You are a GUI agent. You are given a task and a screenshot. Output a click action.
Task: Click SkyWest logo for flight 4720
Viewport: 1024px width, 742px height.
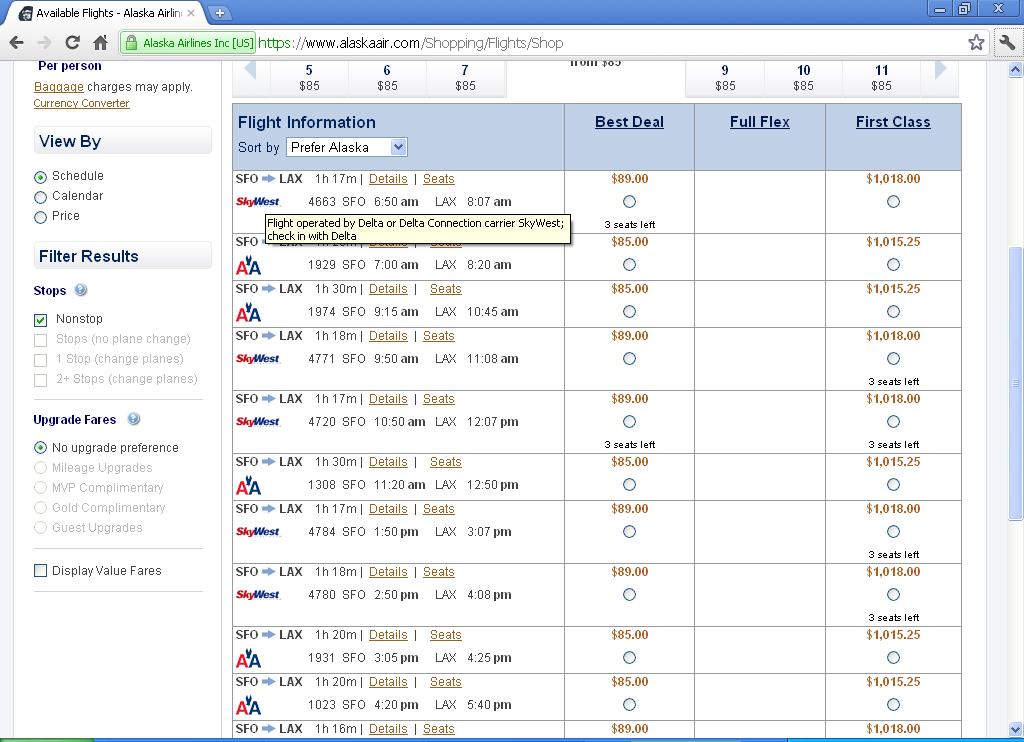(258, 422)
